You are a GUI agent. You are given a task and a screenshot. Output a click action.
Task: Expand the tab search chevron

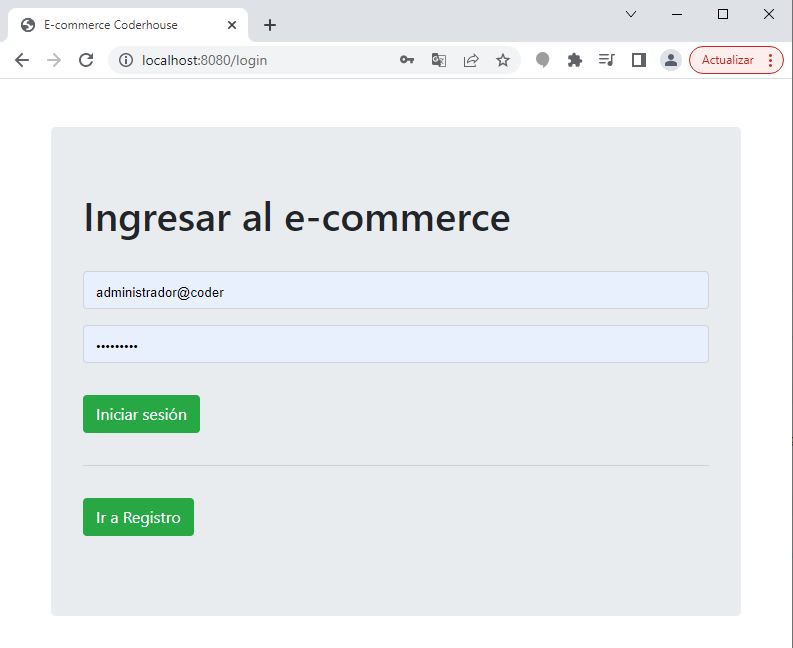coord(631,14)
